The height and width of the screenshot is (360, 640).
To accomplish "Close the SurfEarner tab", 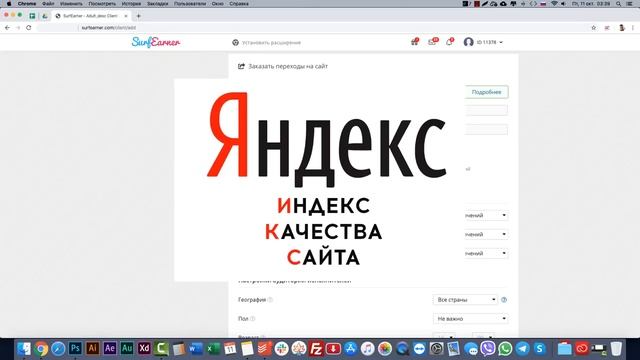I will pyautogui.click(x=126, y=16).
